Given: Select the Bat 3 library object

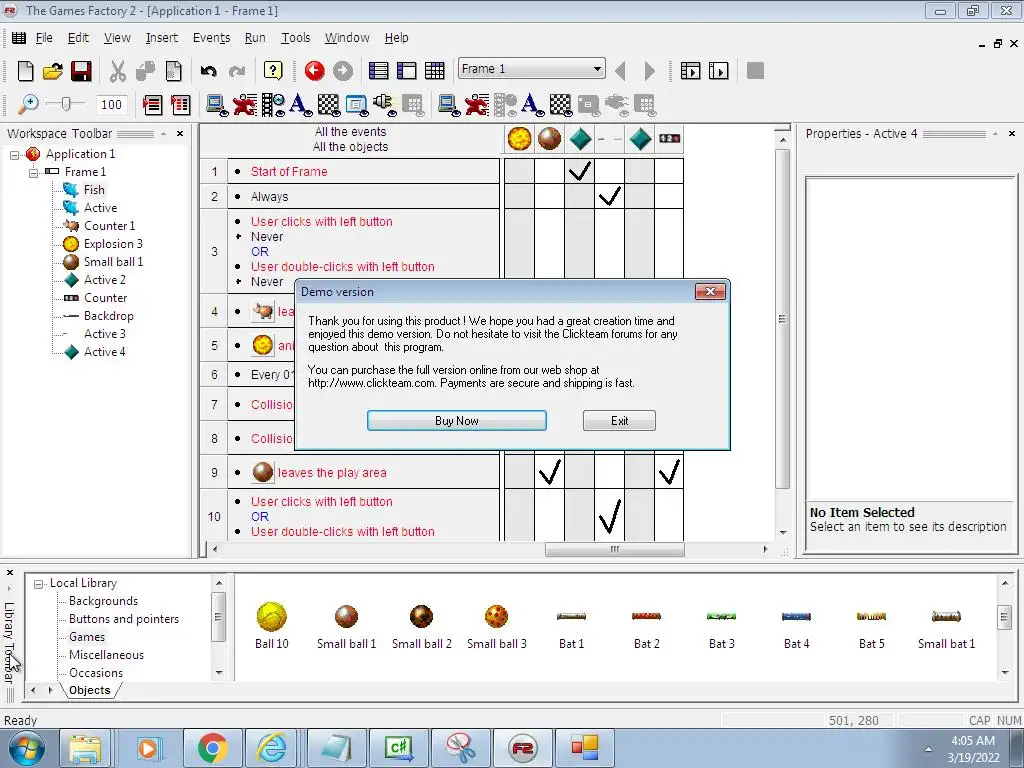Looking at the screenshot, I should pos(722,630).
